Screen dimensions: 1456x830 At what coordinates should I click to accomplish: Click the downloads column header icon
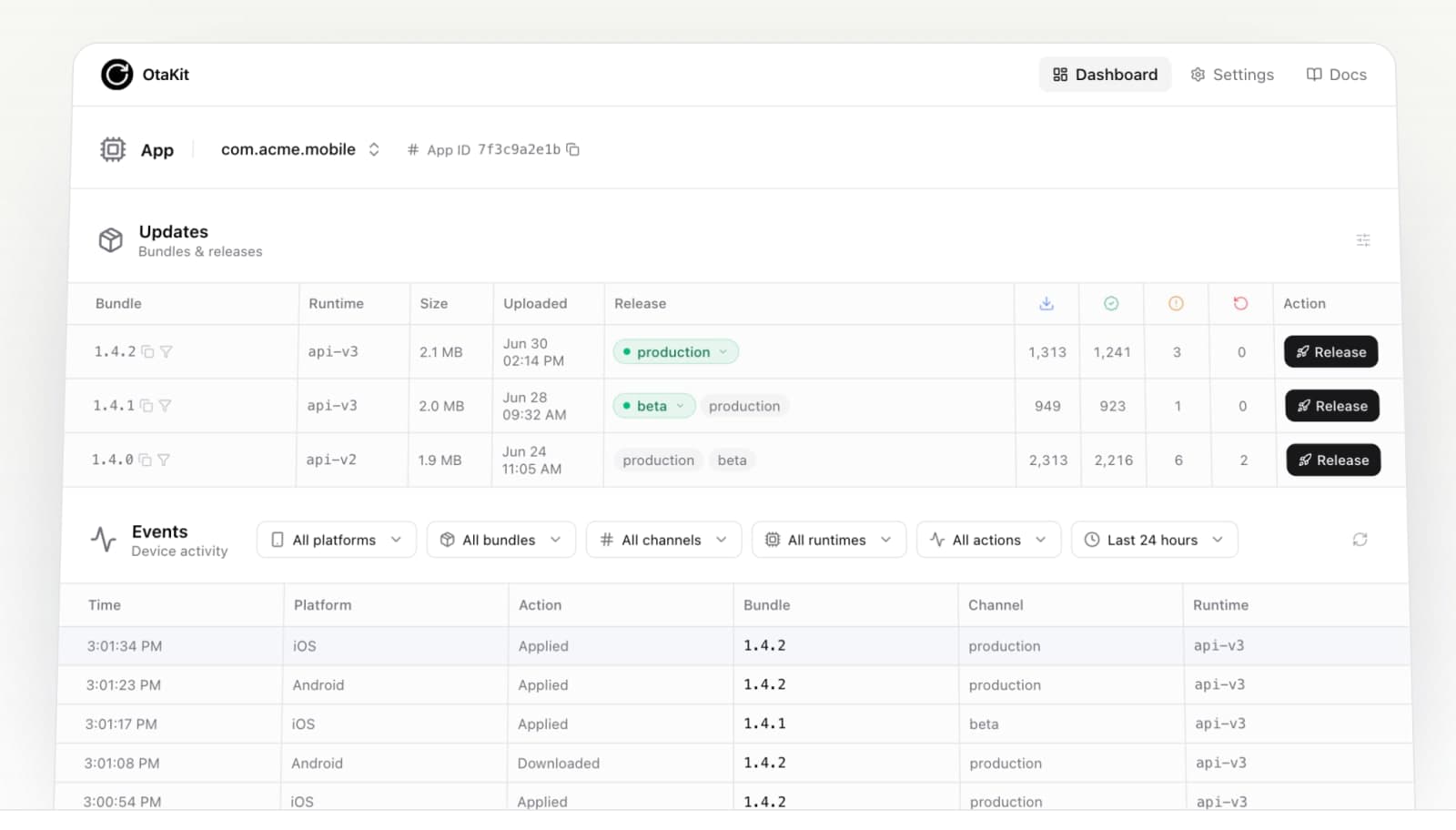coord(1046,303)
